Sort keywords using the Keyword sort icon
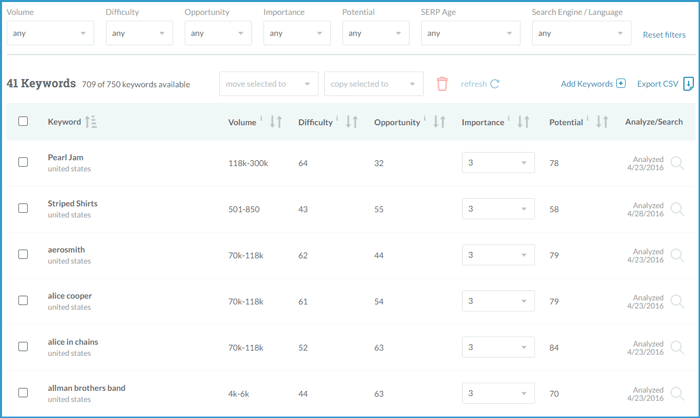Screen dimensions: 700x418 pyautogui.click(x=91, y=122)
